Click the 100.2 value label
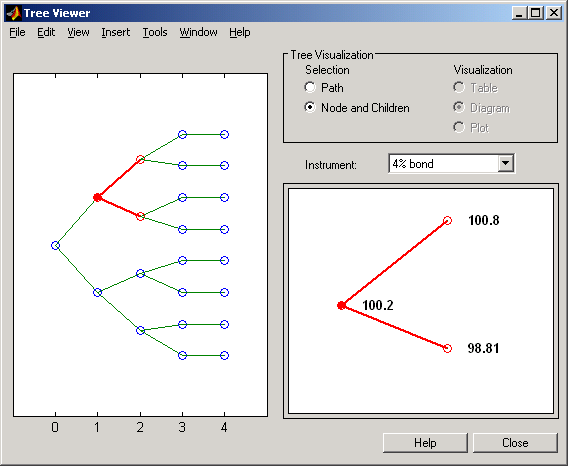 [x=377, y=305]
